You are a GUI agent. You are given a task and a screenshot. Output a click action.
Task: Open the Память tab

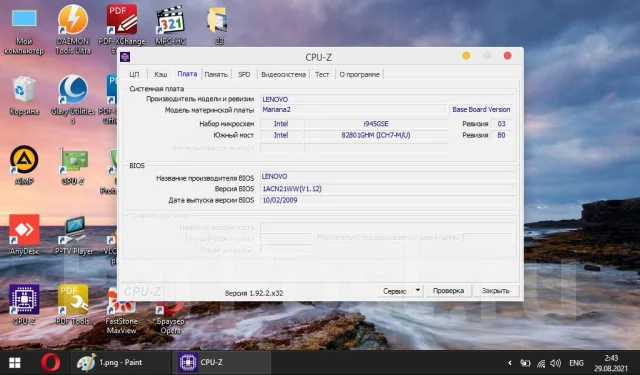(216, 74)
